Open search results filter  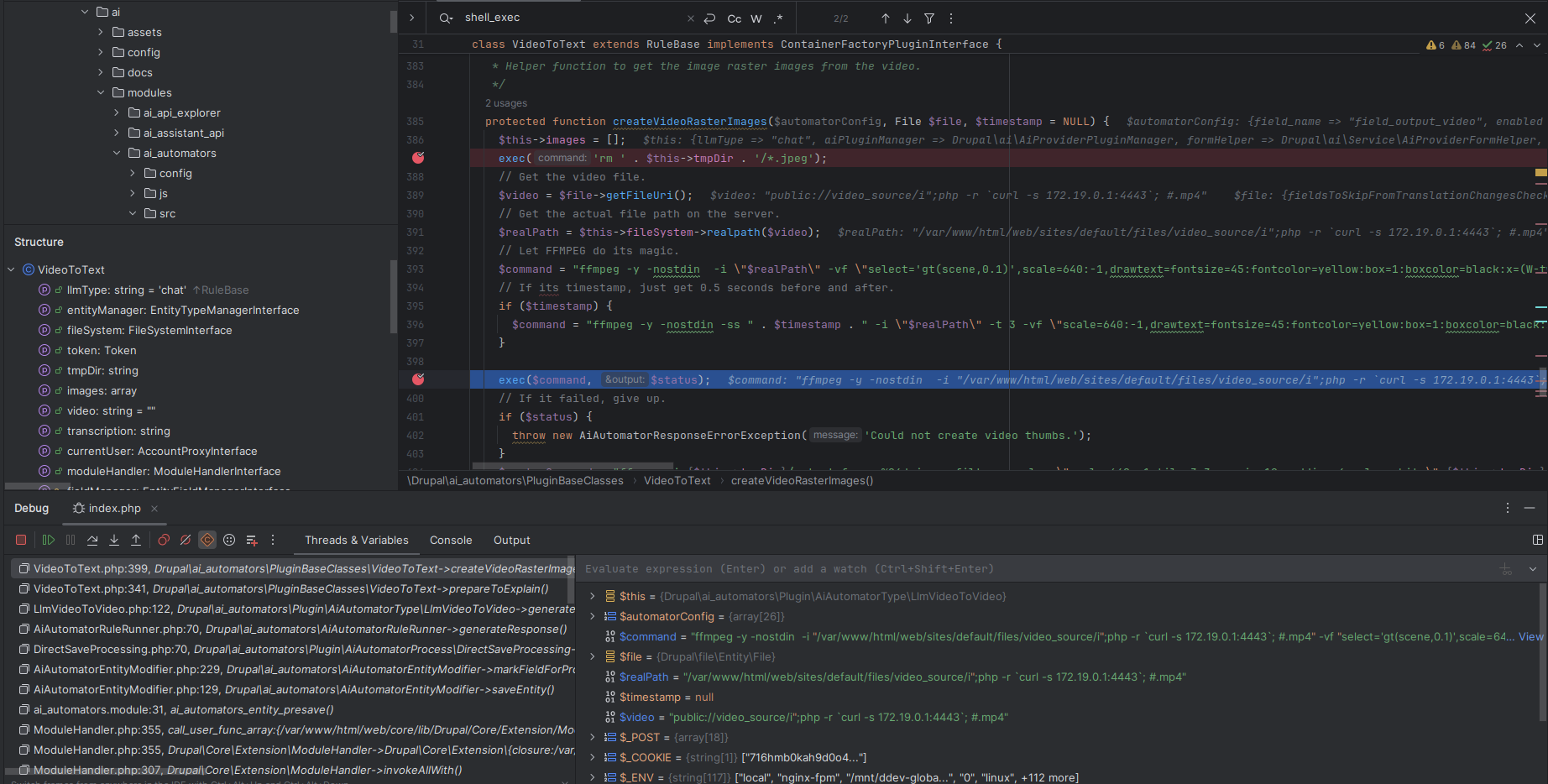(929, 18)
